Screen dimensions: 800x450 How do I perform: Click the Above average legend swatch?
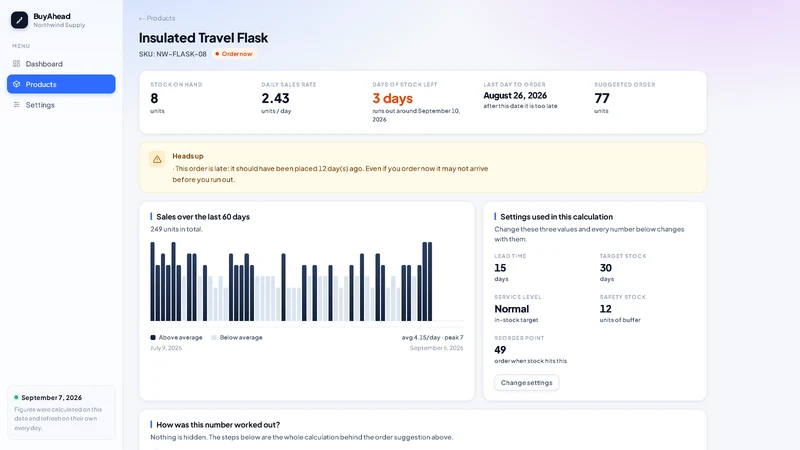tap(153, 337)
